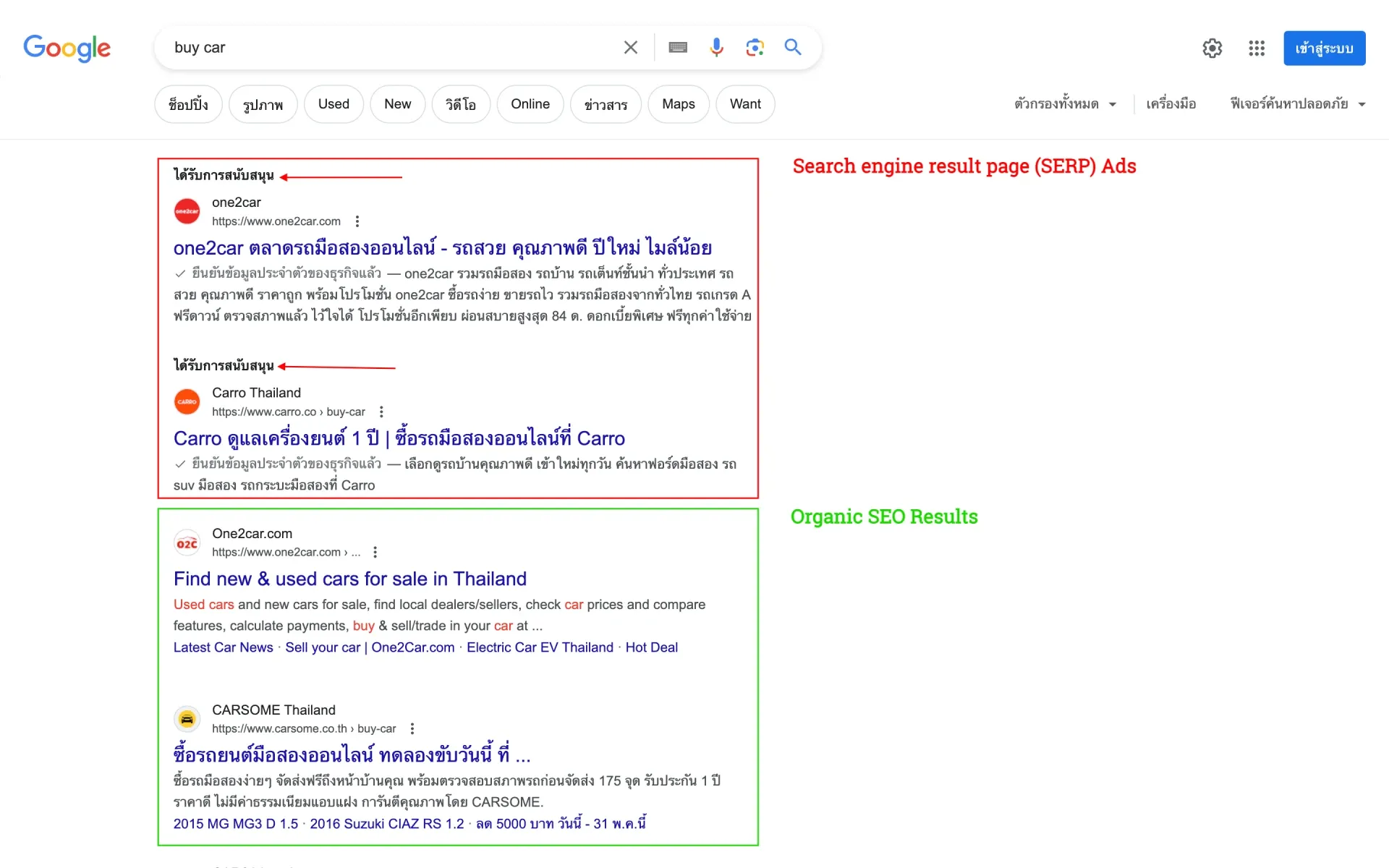This screenshot has height=868, width=1389.
Task: Open the Google apps grid icon
Action: tap(1257, 48)
